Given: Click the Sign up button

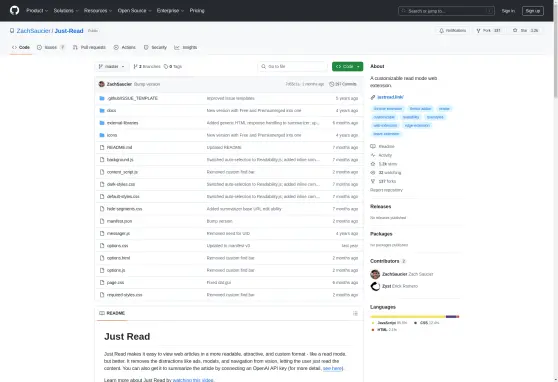Looking at the screenshot, I should [533, 11].
